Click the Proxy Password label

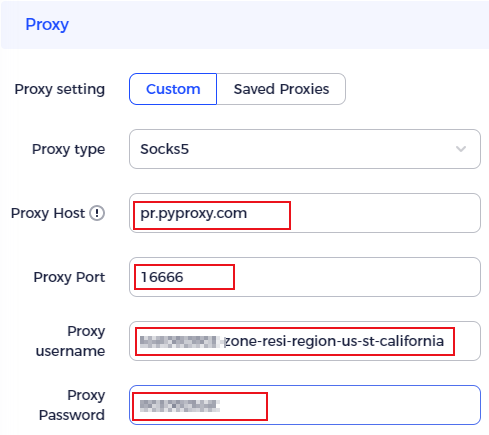[72, 405]
